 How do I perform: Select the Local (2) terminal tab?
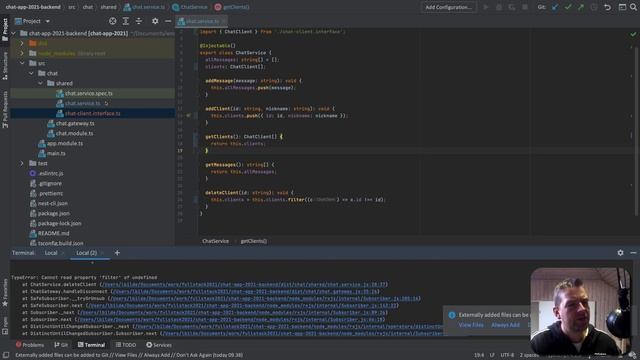87,253
